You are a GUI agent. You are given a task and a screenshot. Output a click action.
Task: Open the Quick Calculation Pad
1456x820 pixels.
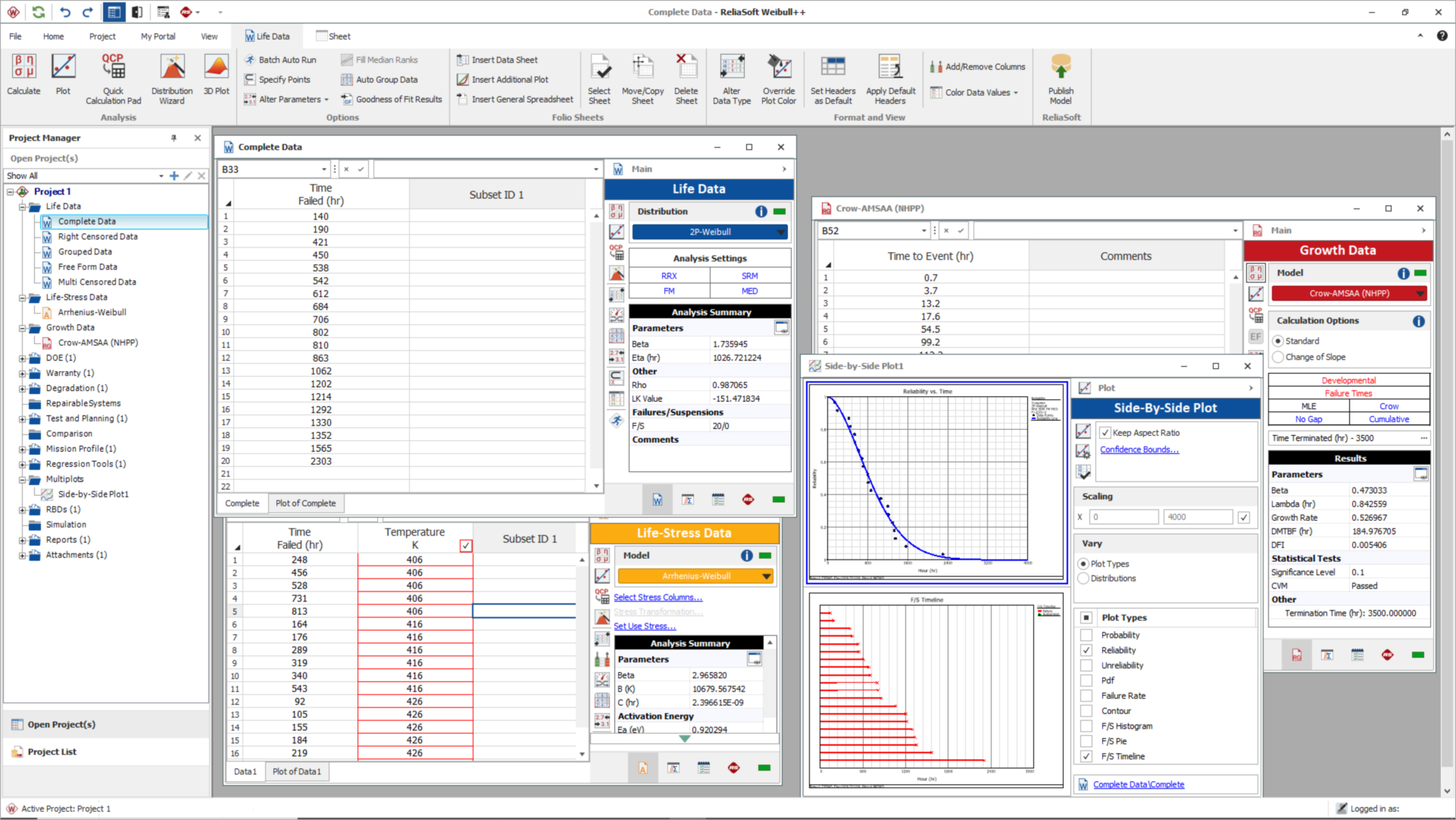(113, 79)
